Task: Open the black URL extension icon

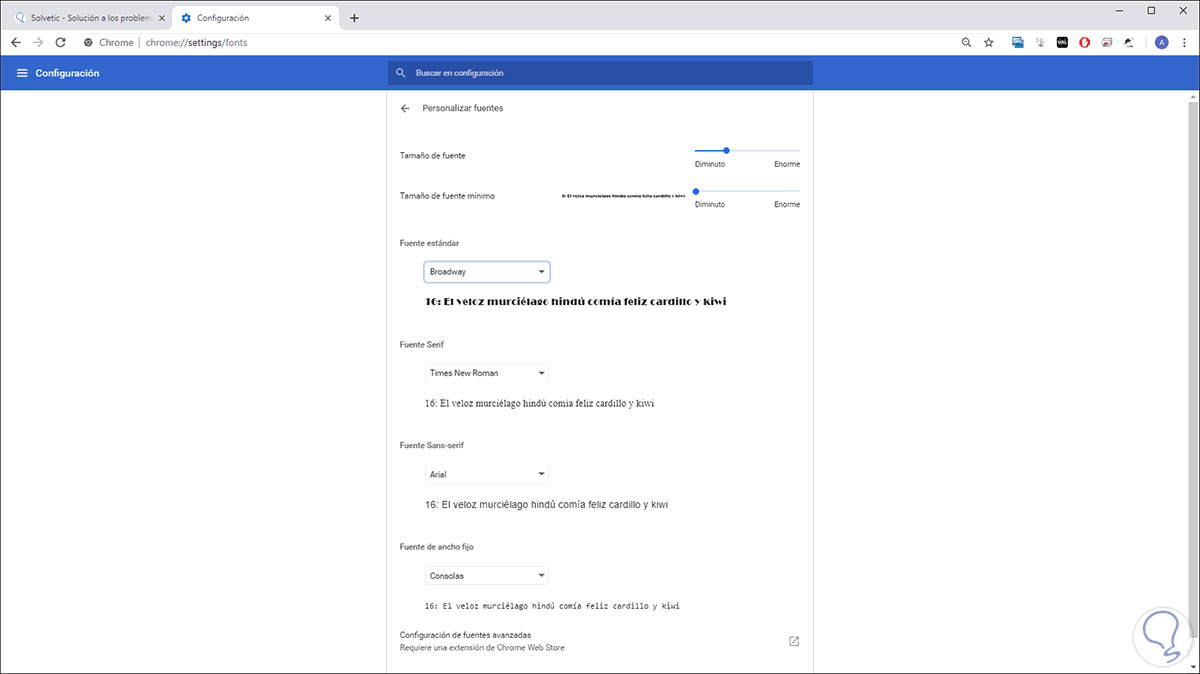Action: (1062, 43)
